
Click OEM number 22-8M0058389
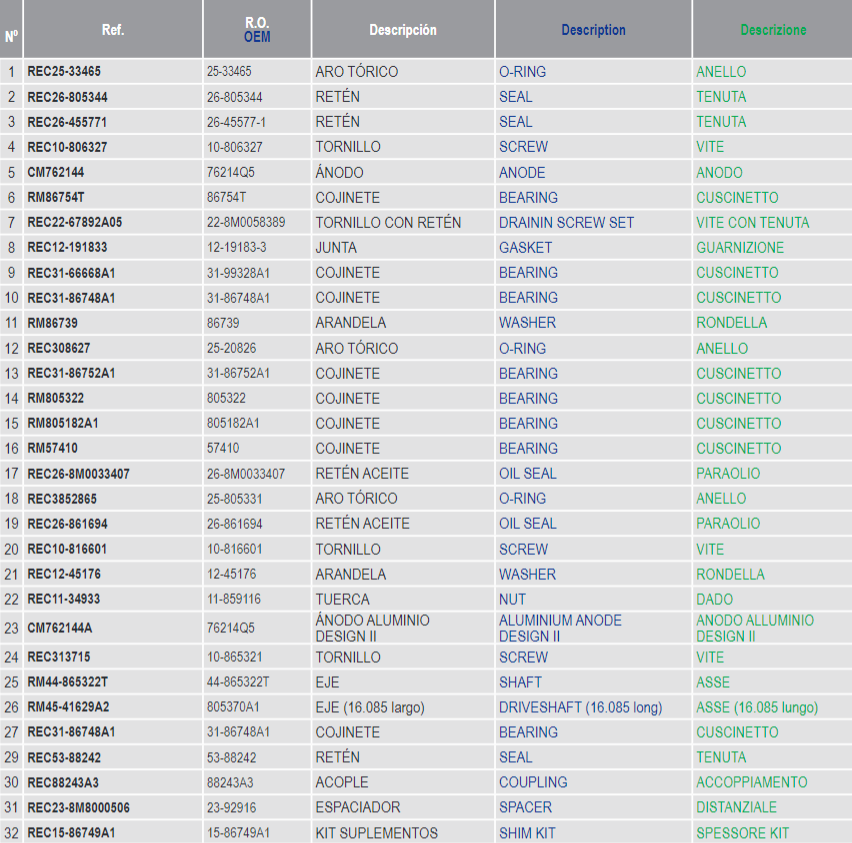[246, 223]
